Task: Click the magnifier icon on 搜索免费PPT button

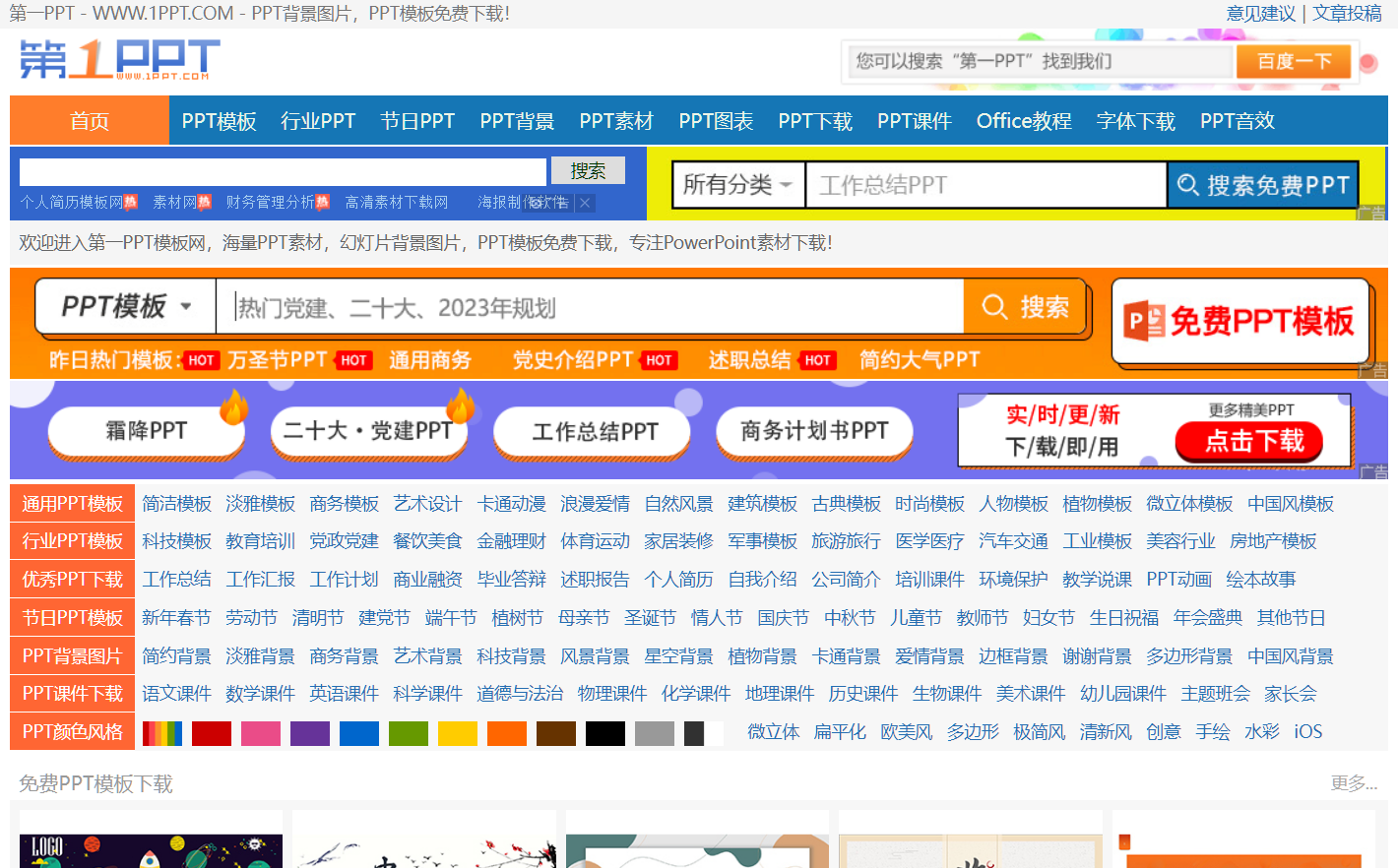Action: 1185,185
